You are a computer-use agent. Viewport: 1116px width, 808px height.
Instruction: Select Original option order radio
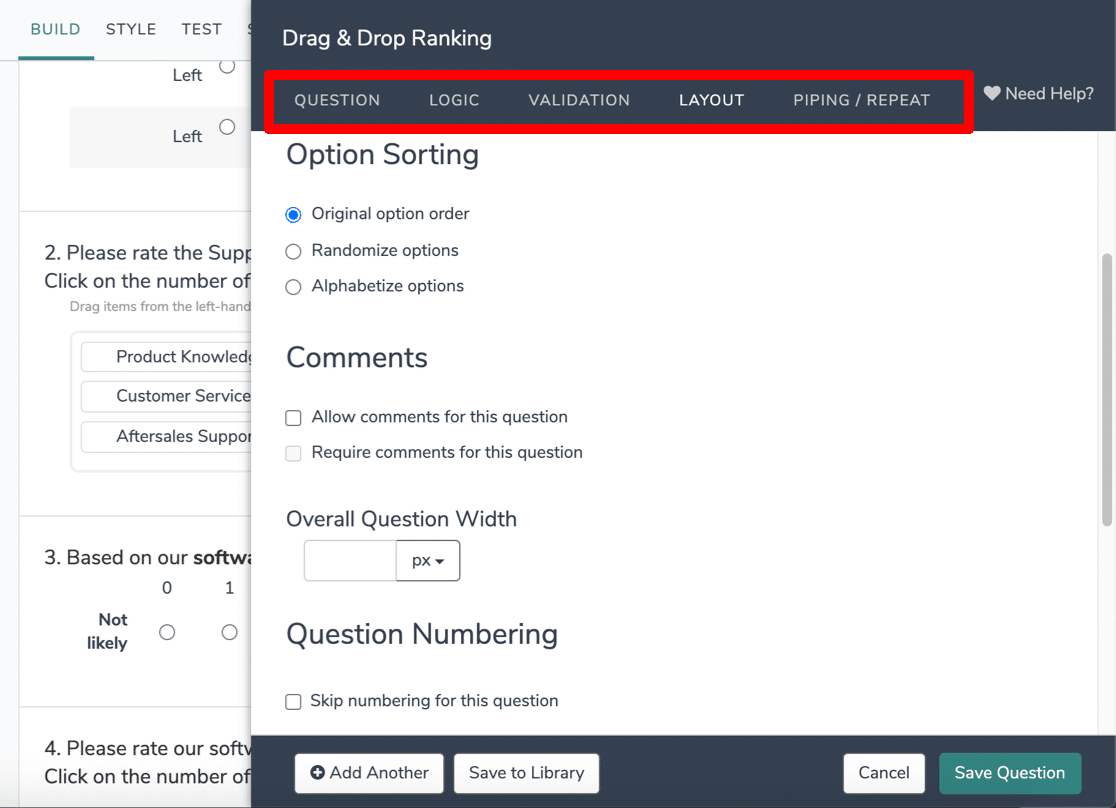pyautogui.click(x=293, y=214)
